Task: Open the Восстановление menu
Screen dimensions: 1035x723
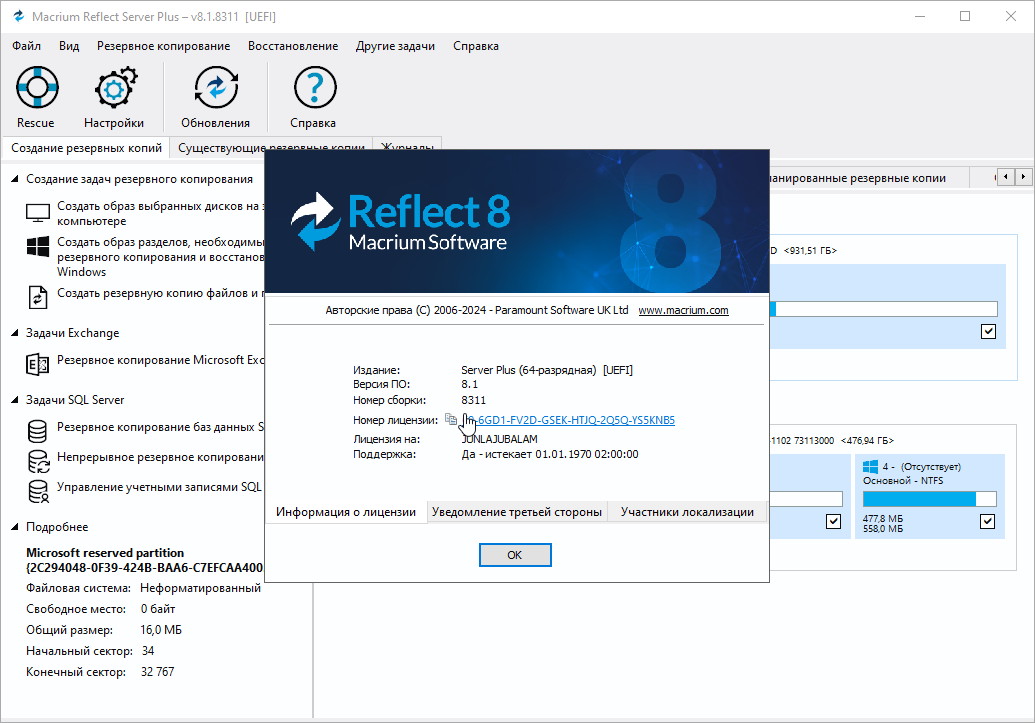Action: click(293, 46)
